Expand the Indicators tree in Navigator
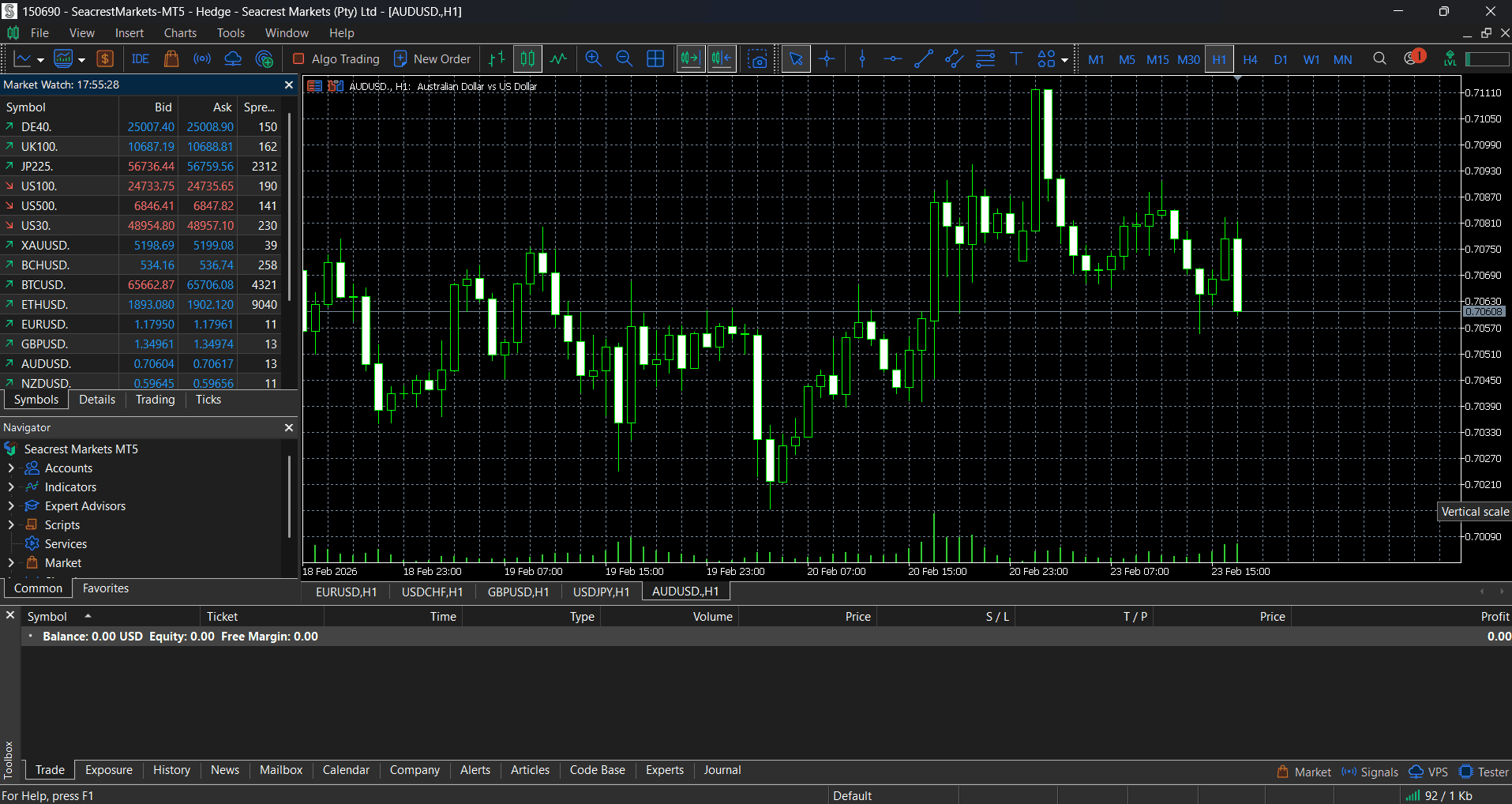1512x804 pixels. [x=11, y=487]
